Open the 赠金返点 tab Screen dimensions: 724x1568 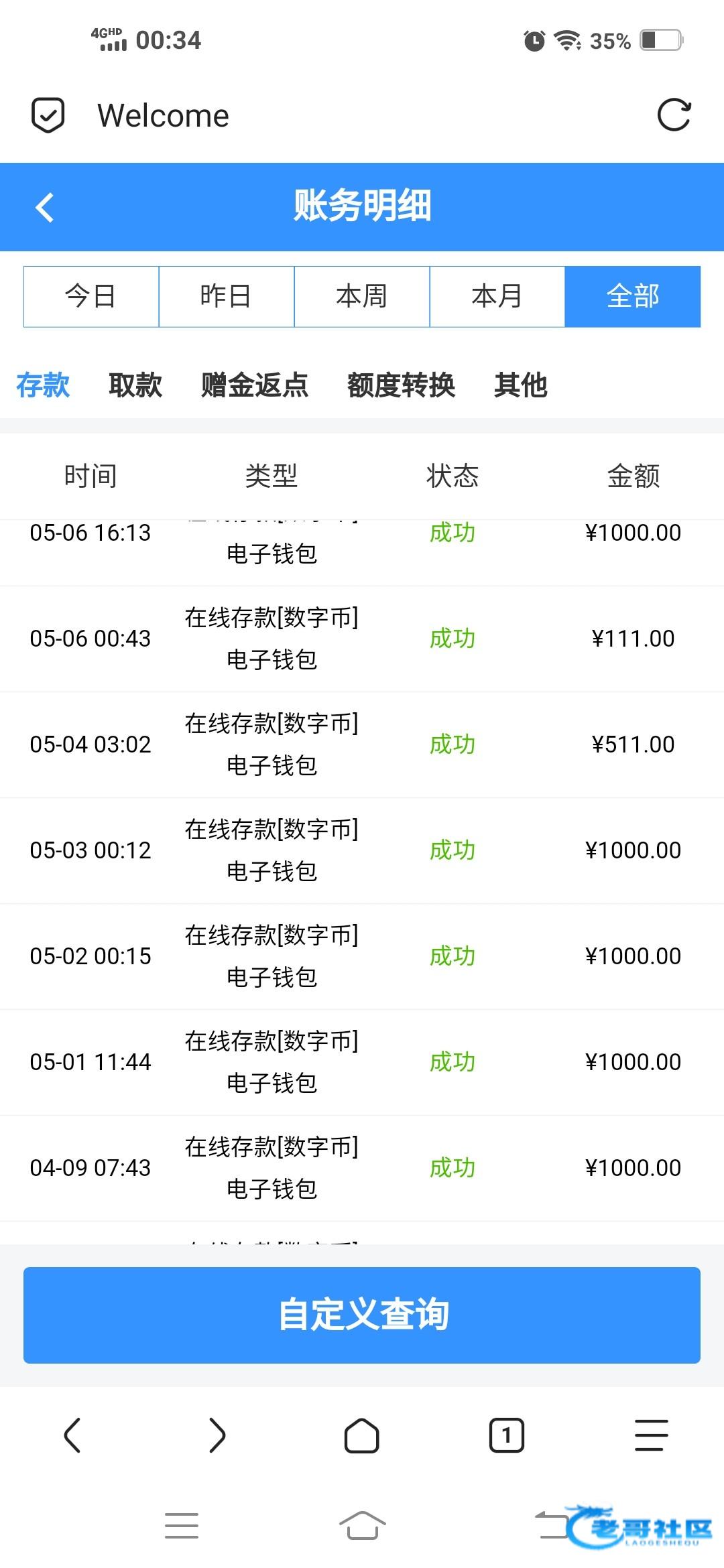tap(255, 385)
